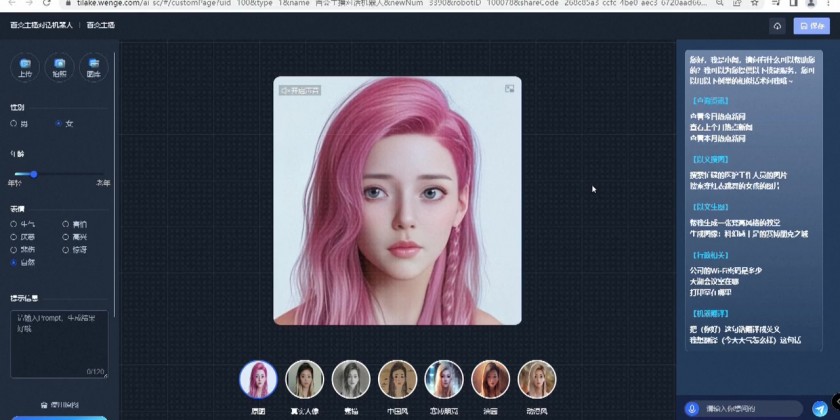Choose the top-left expression radio option
The height and width of the screenshot is (420, 840).
tap(14, 224)
